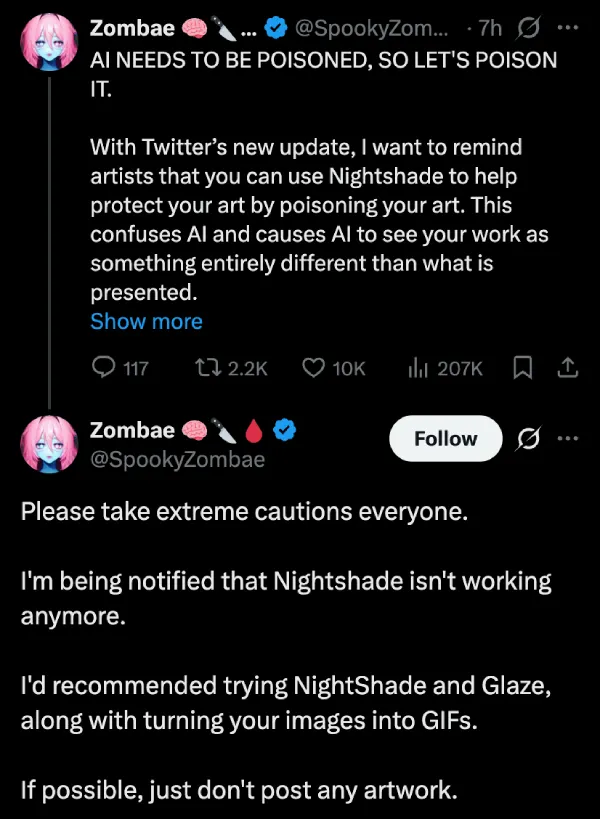Viewport: 600px width, 819px height.
Task: Open the three-dot menu on the top post
Action: tap(567, 28)
